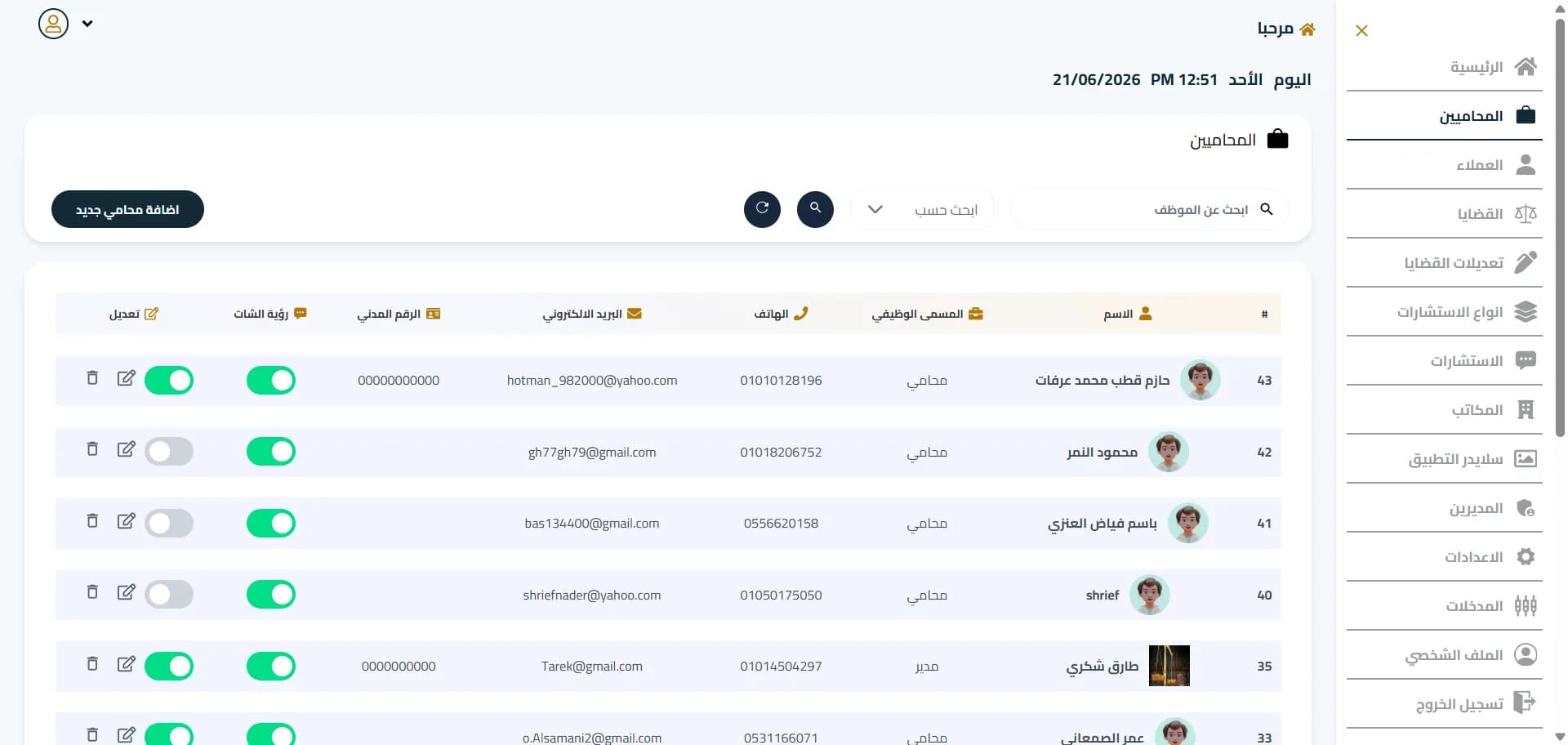1568x745 pixels.
Task: Click the الاسم column header
Action: (1128, 314)
